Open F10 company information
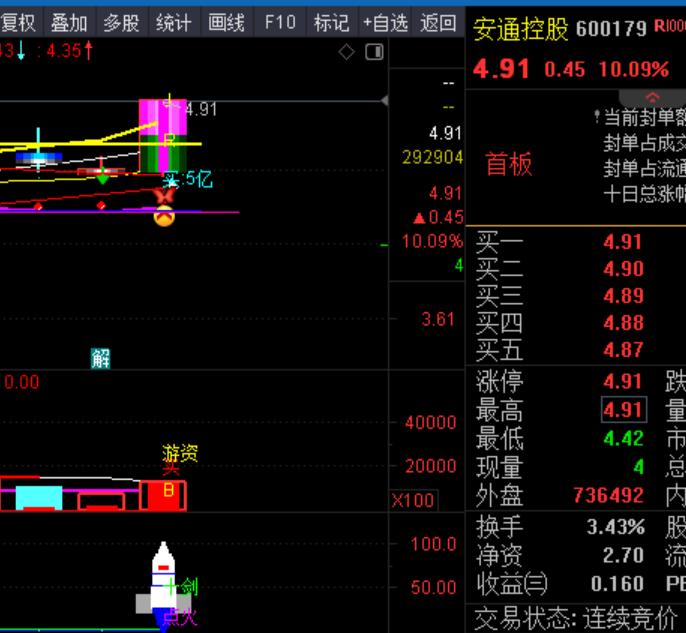The image size is (686, 633). coord(280,22)
